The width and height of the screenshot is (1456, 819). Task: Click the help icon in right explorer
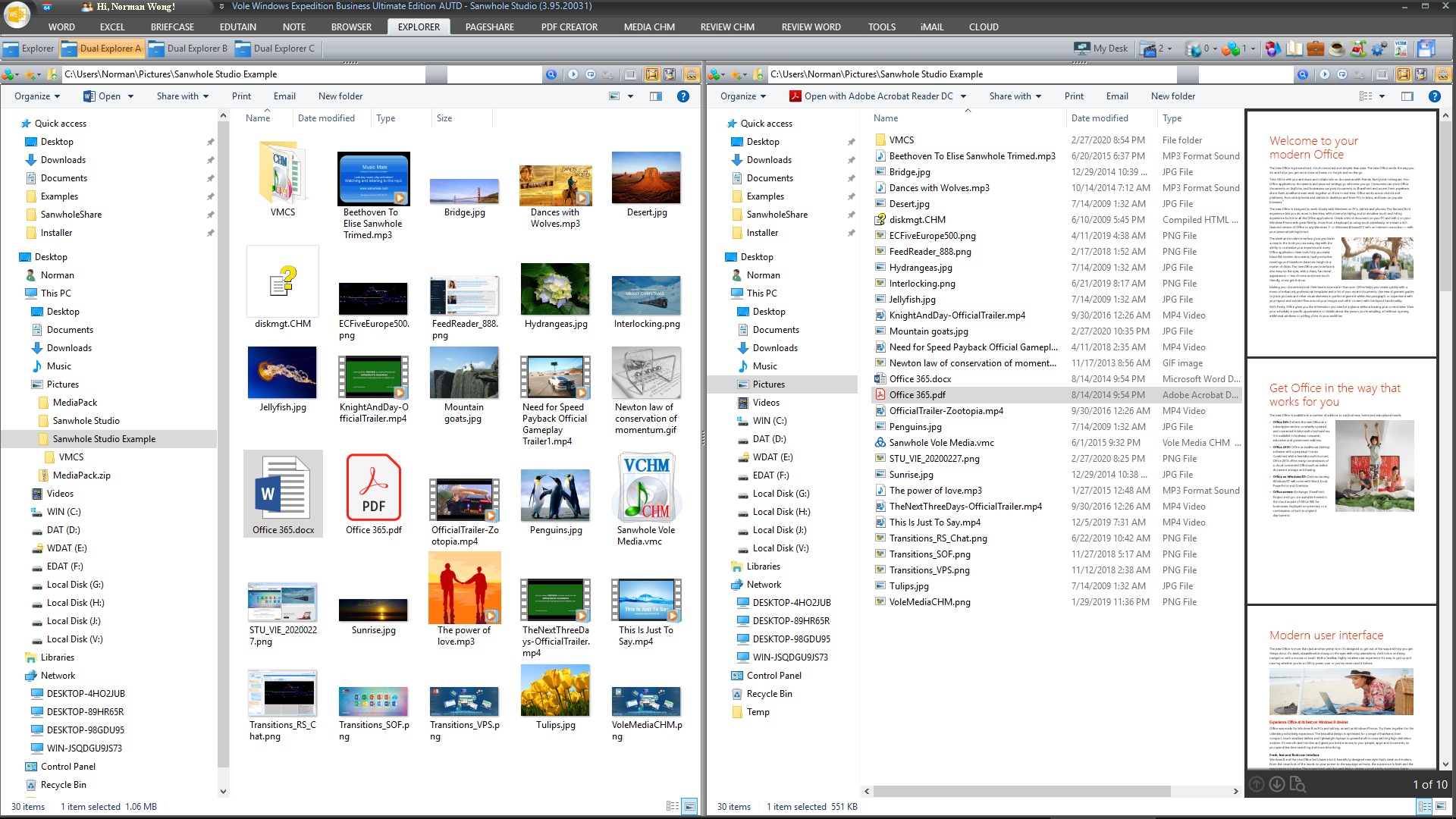[1435, 96]
